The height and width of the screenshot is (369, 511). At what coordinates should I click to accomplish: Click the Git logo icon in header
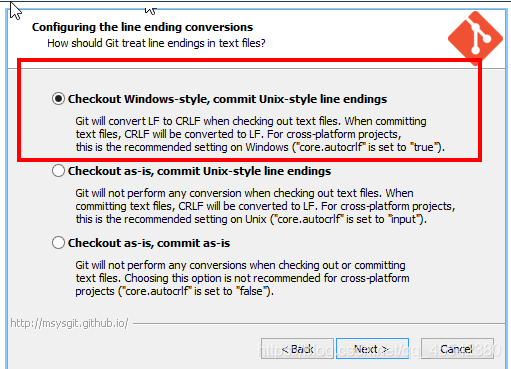coord(475,38)
